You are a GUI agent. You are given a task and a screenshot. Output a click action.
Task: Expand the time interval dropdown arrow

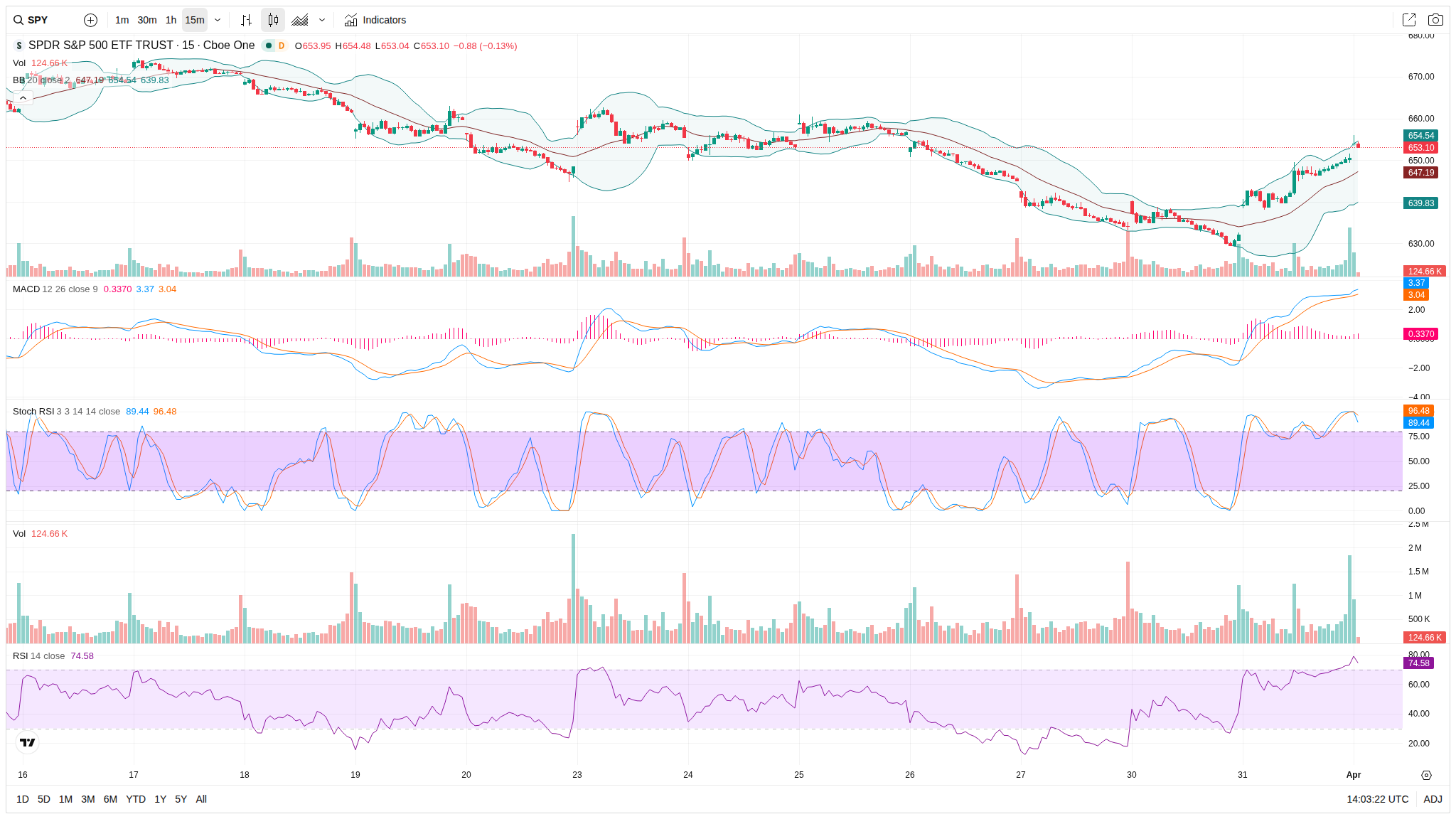pyautogui.click(x=218, y=20)
